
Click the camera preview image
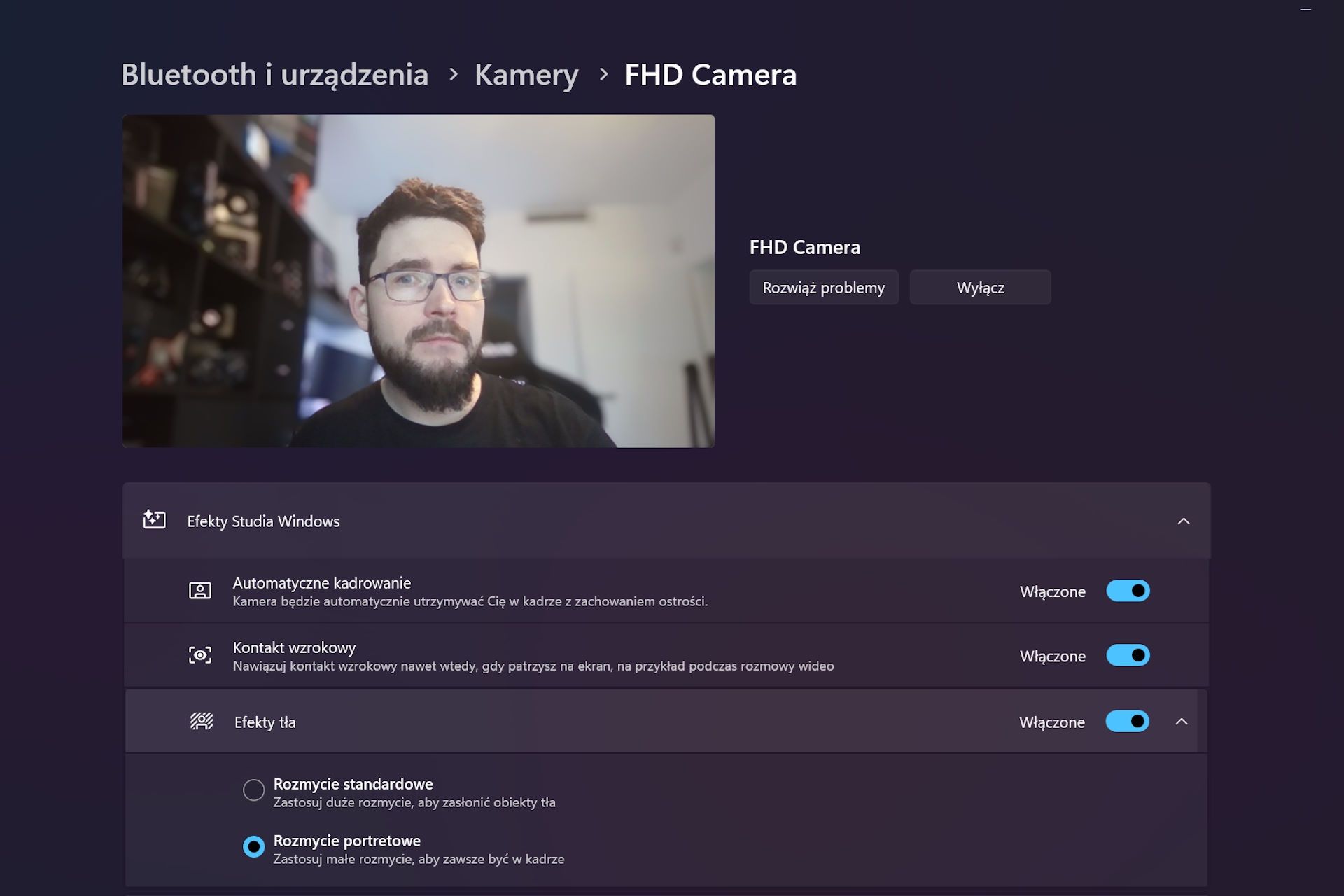click(x=419, y=281)
